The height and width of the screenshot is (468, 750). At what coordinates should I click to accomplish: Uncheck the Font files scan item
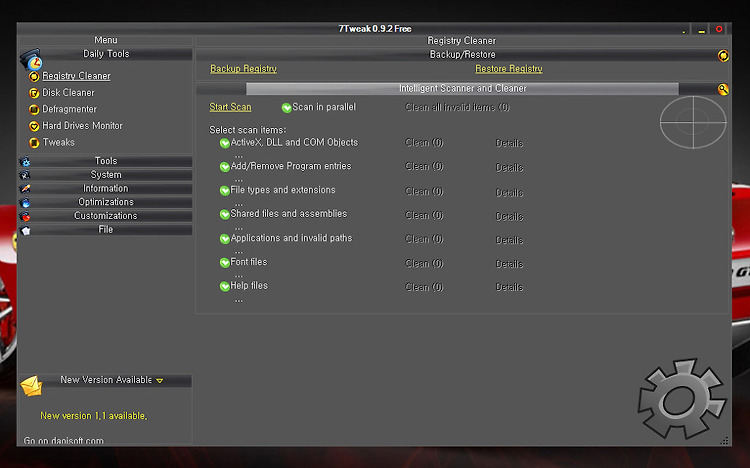click(x=225, y=263)
